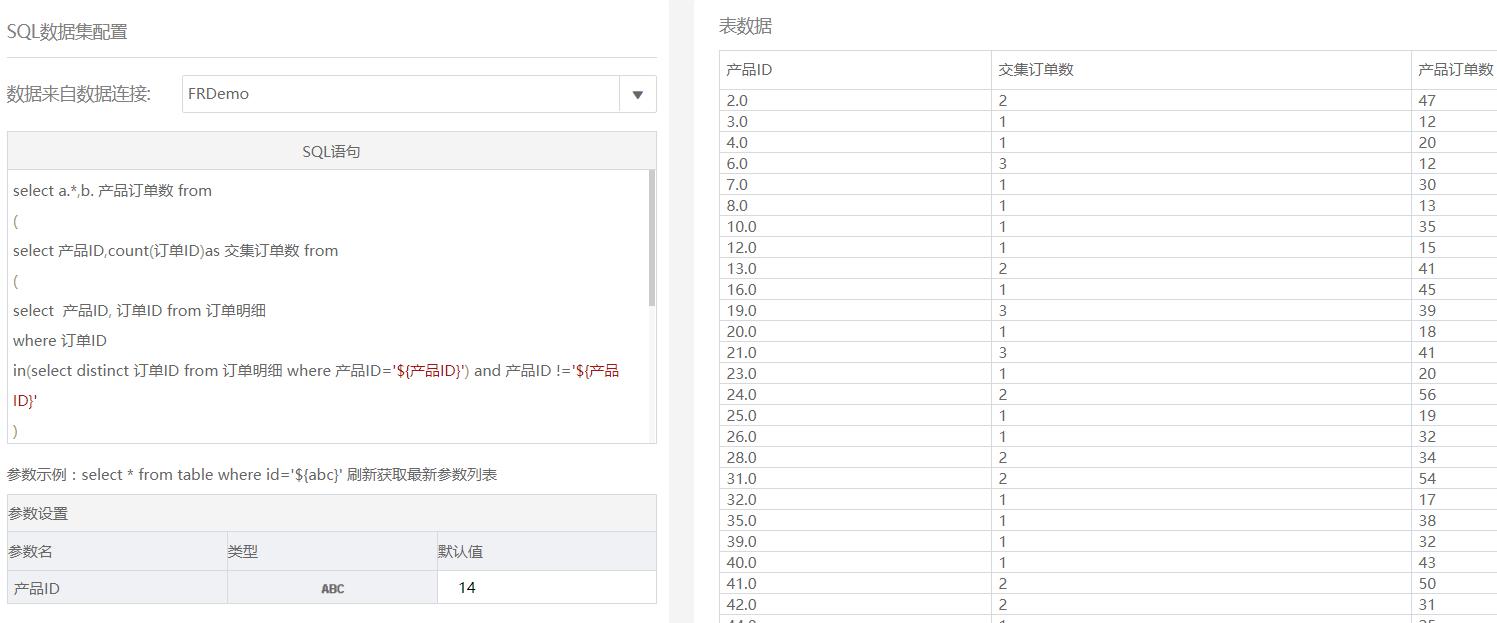Click the SQL数据集配置 title
The width and height of the screenshot is (1497, 623).
pos(67,32)
